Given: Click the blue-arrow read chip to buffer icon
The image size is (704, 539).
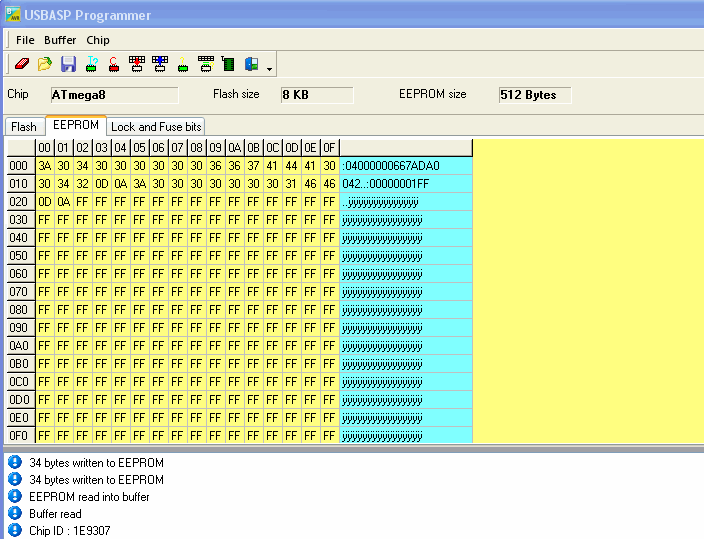Looking at the screenshot, I should point(160,64).
